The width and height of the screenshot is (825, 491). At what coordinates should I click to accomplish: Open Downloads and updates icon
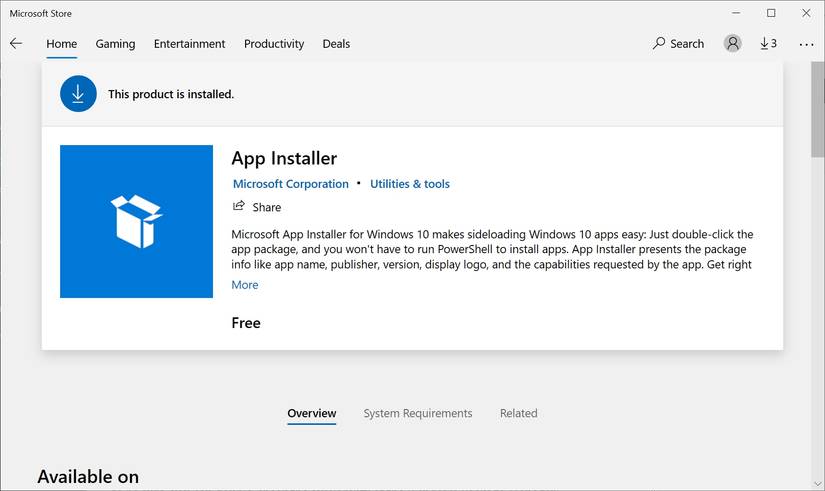coord(768,44)
